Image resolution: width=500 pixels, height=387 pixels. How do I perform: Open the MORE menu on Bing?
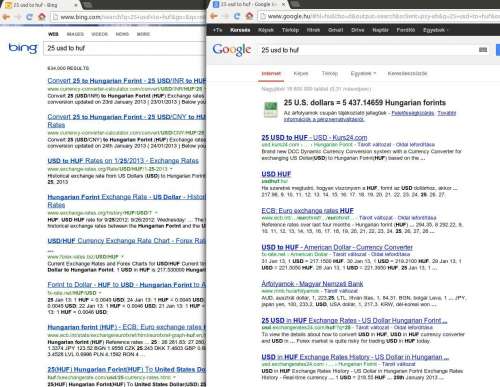click(143, 34)
